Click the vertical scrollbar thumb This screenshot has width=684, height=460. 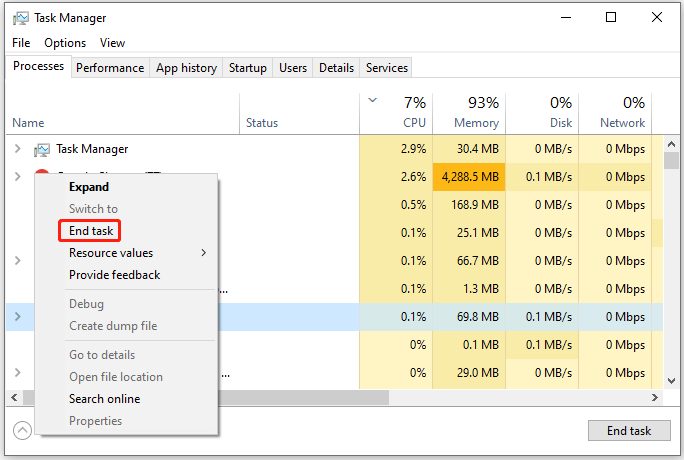click(x=671, y=160)
